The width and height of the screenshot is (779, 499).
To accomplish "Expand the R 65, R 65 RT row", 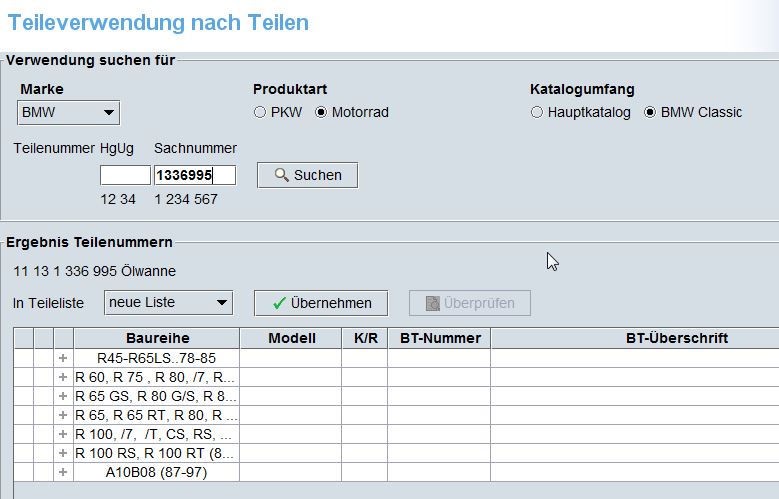I will 63,415.
